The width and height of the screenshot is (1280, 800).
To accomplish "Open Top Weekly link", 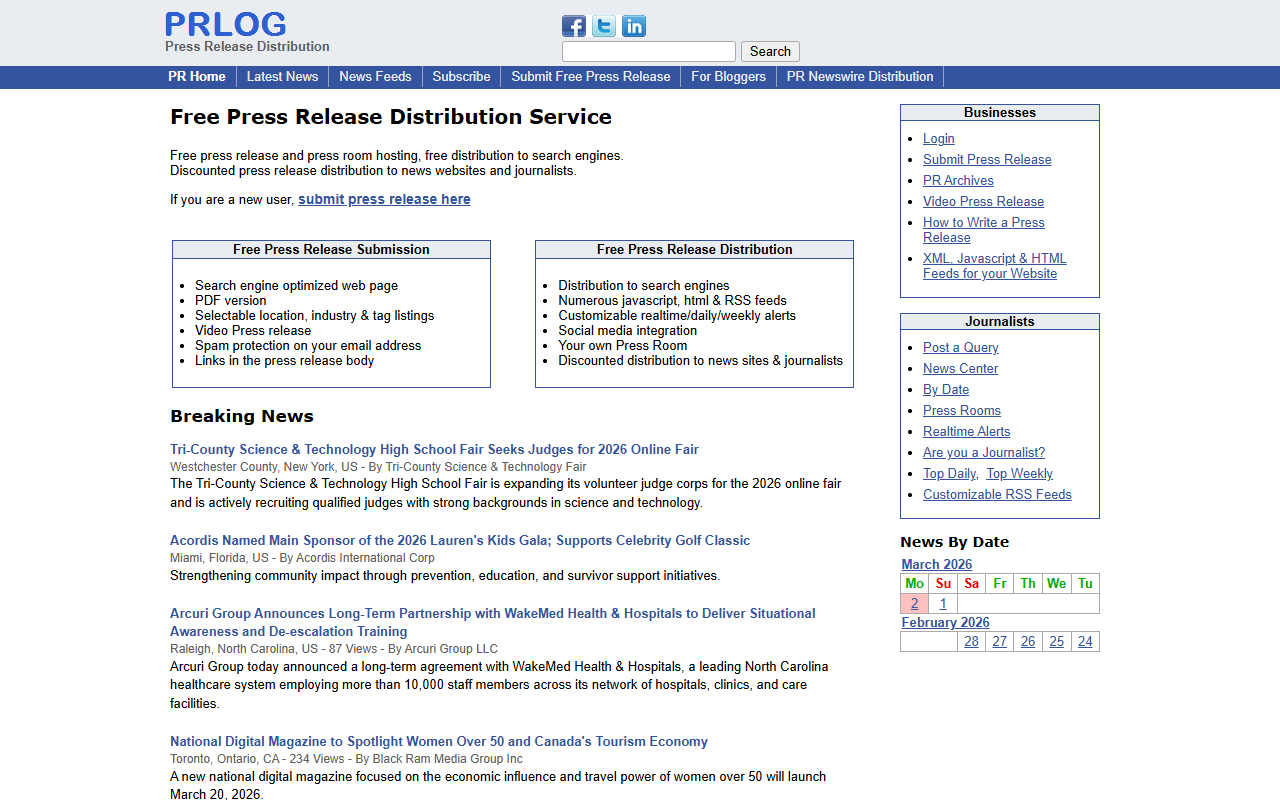I will [x=1019, y=473].
